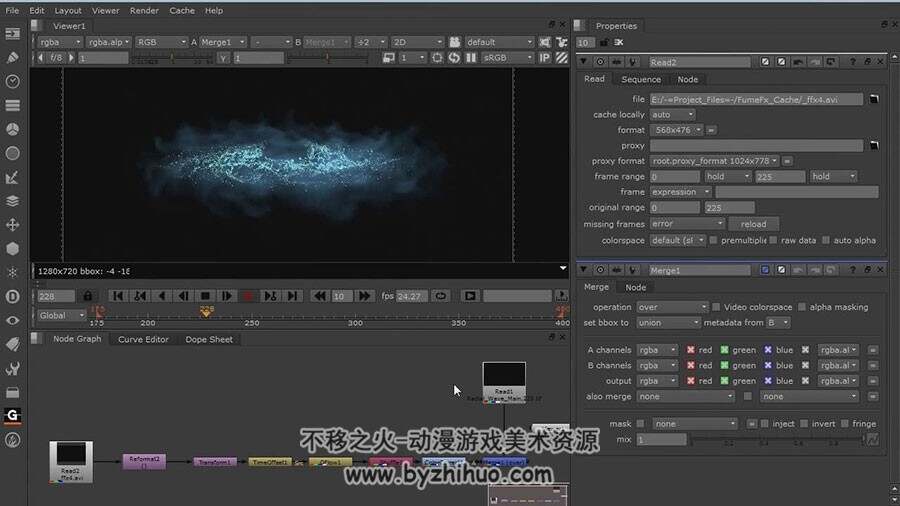Switch to the Dope Sheet tab

point(209,339)
